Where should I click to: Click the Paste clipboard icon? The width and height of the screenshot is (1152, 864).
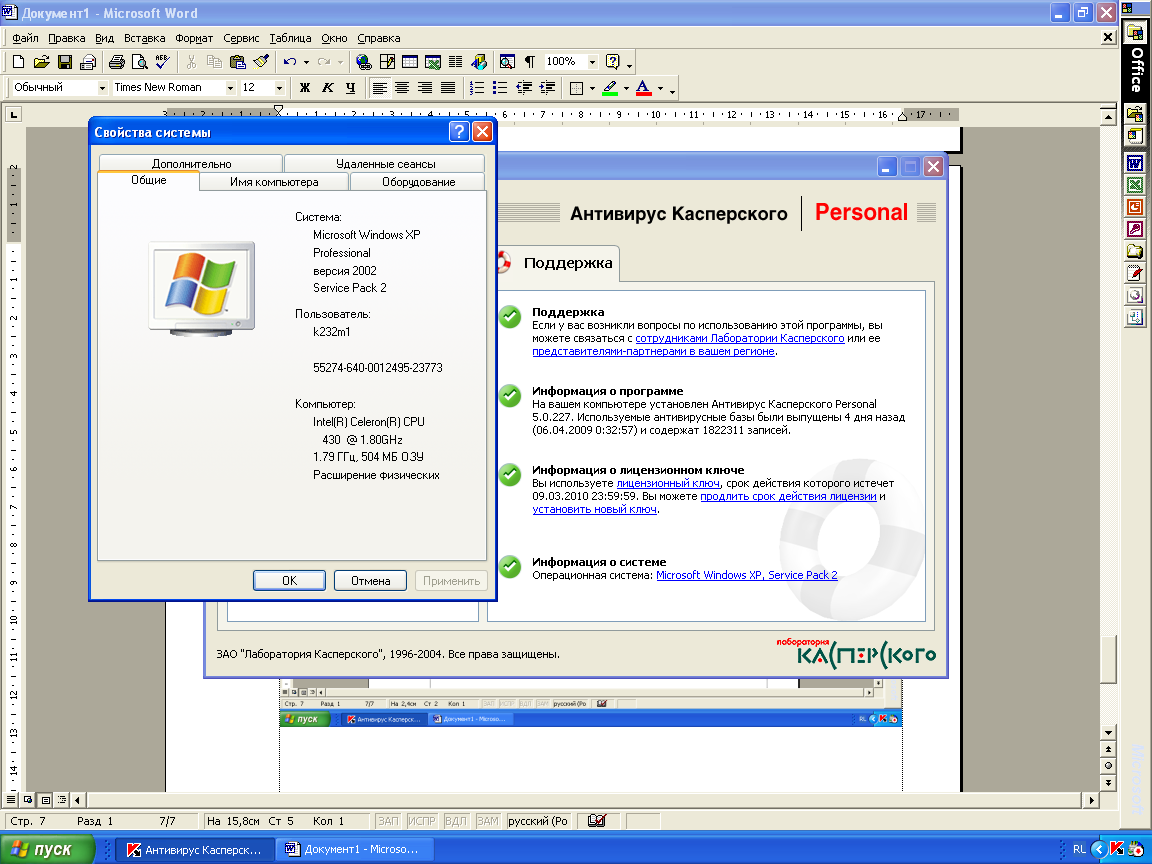[x=237, y=62]
